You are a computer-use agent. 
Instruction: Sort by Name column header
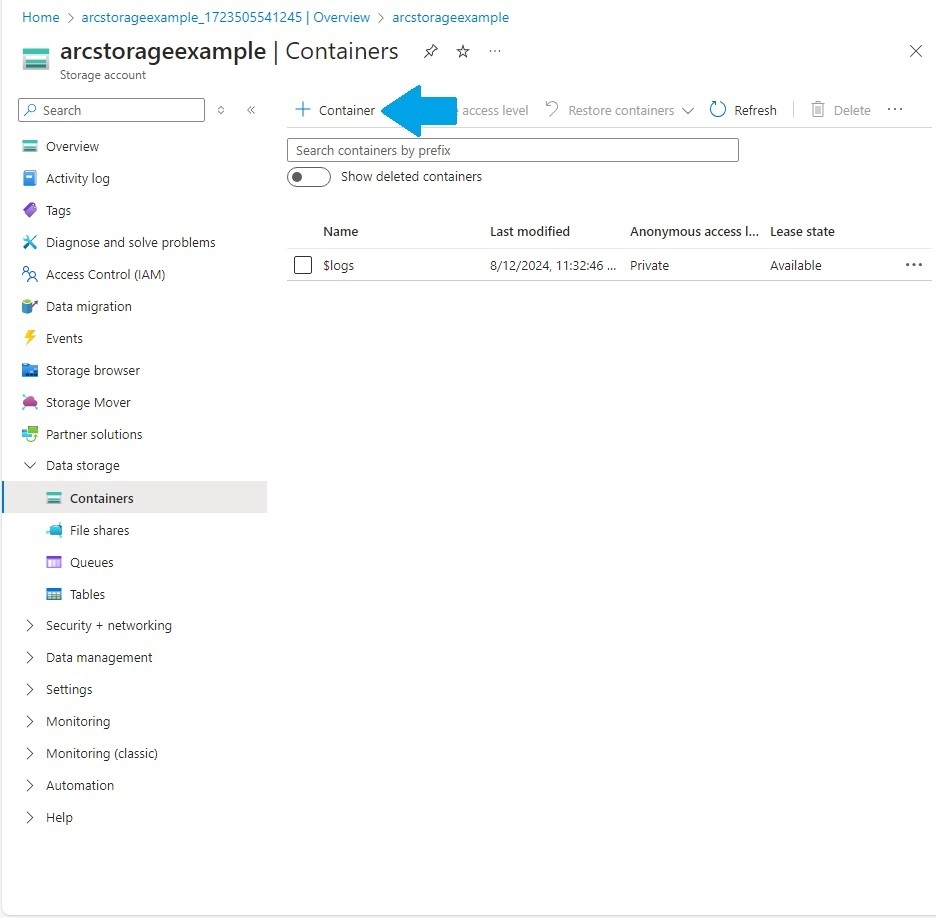(x=340, y=232)
